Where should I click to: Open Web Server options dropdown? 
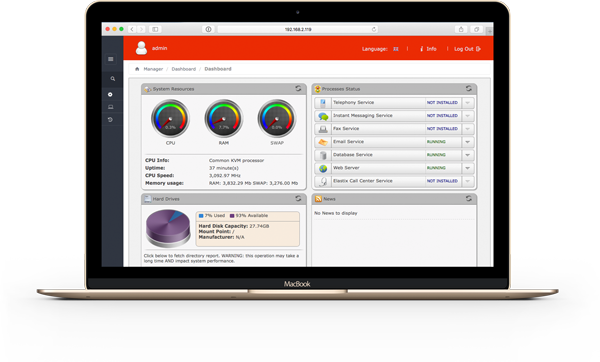click(468, 168)
